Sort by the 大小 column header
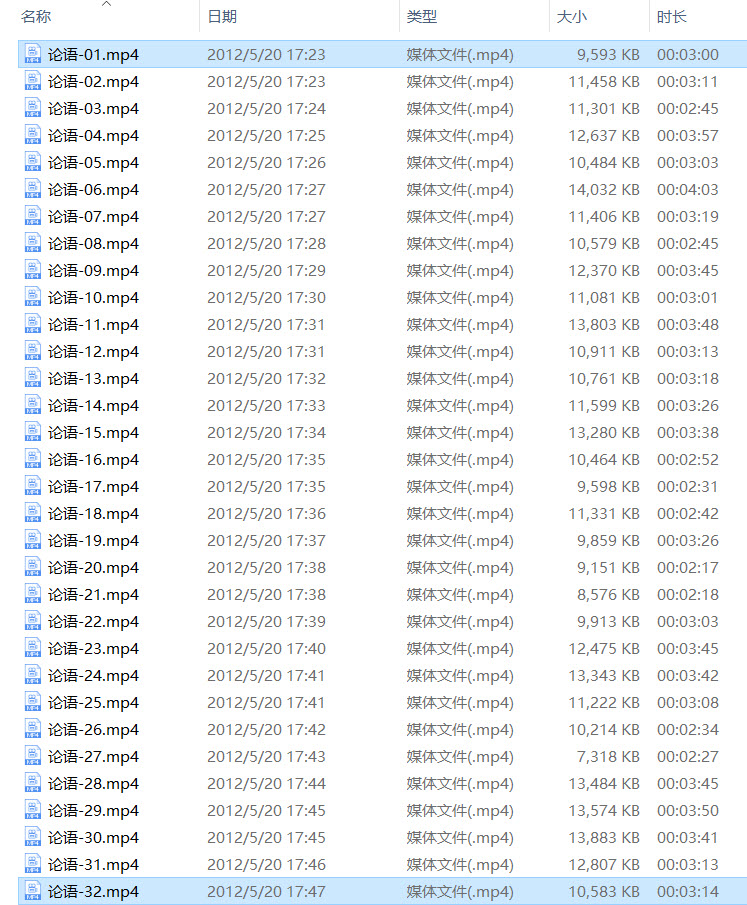747x905 pixels. pos(571,17)
